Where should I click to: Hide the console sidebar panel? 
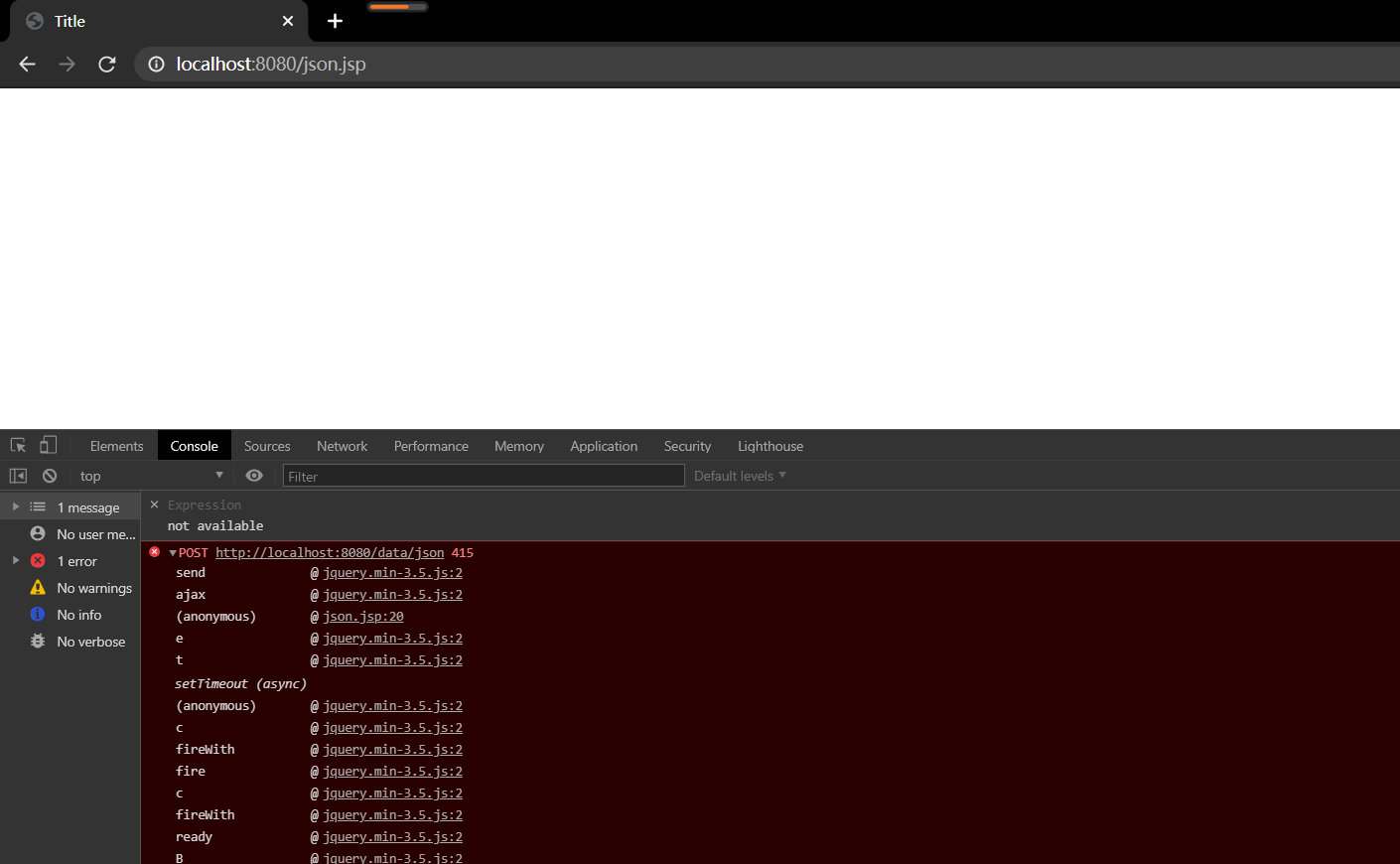tap(18, 476)
